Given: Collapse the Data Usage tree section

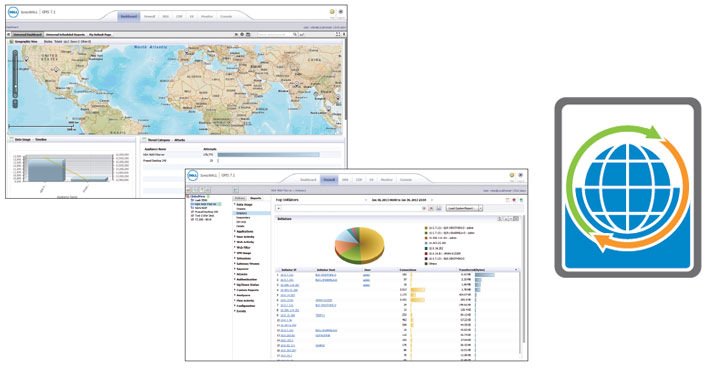Looking at the screenshot, I should coord(235,205).
